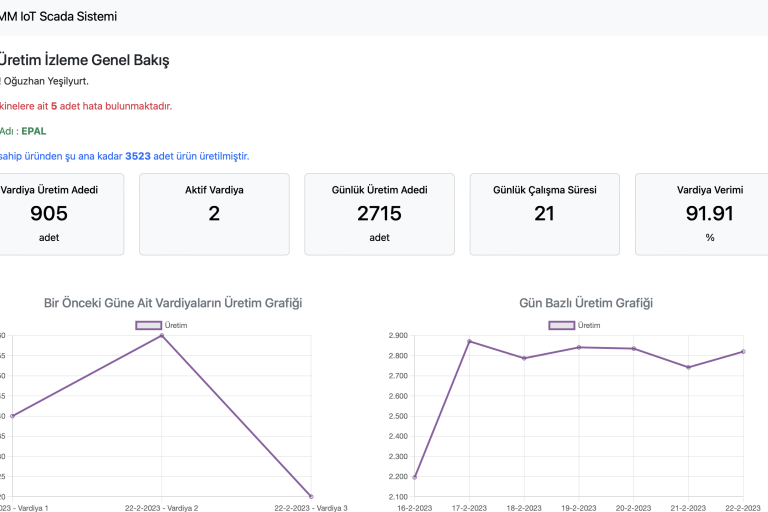Click the 16-2-2023 lowest data point
Screen dimensions: 768x512
pyautogui.click(x=414, y=477)
